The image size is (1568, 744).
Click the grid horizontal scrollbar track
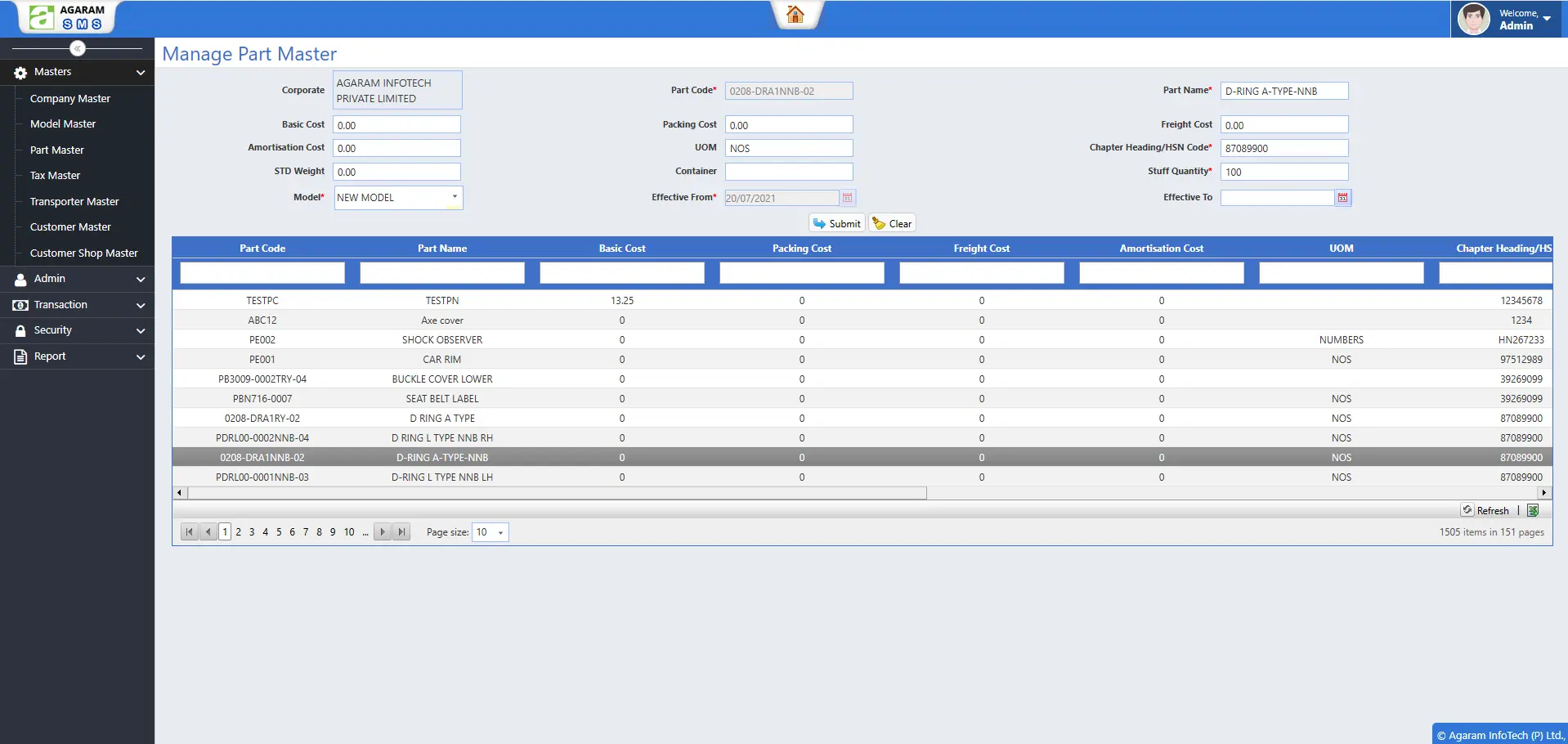1226,493
